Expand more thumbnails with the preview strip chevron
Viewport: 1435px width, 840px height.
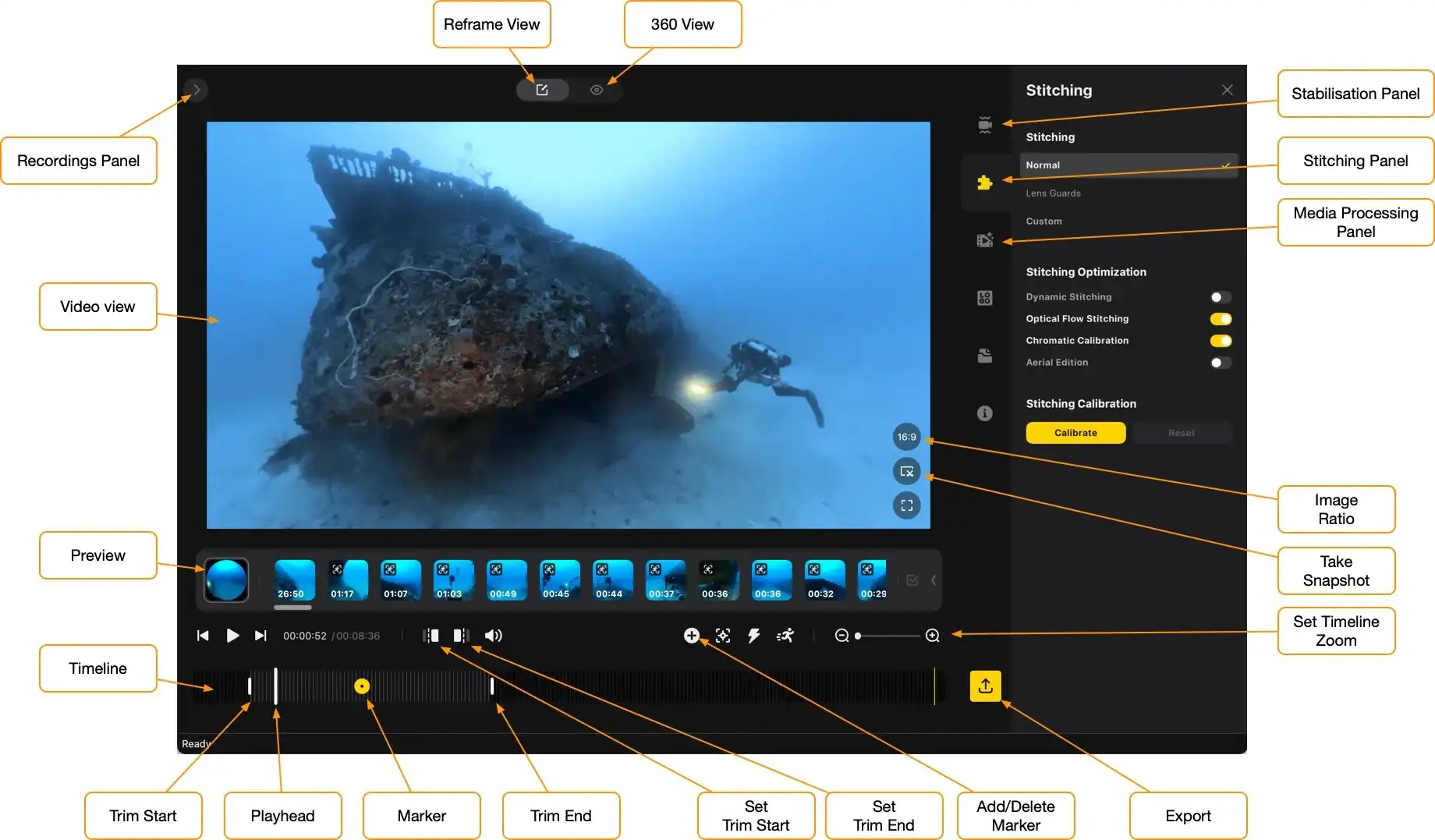tap(933, 579)
